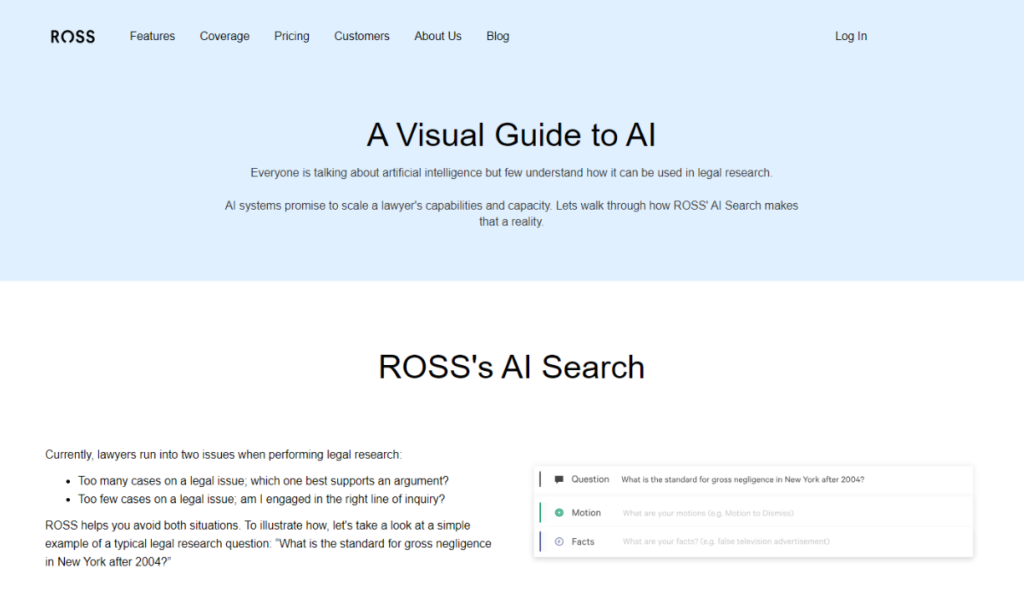
Task: Click the 'Currently, lawyers run into two issues' sentence
Action: [x=223, y=455]
